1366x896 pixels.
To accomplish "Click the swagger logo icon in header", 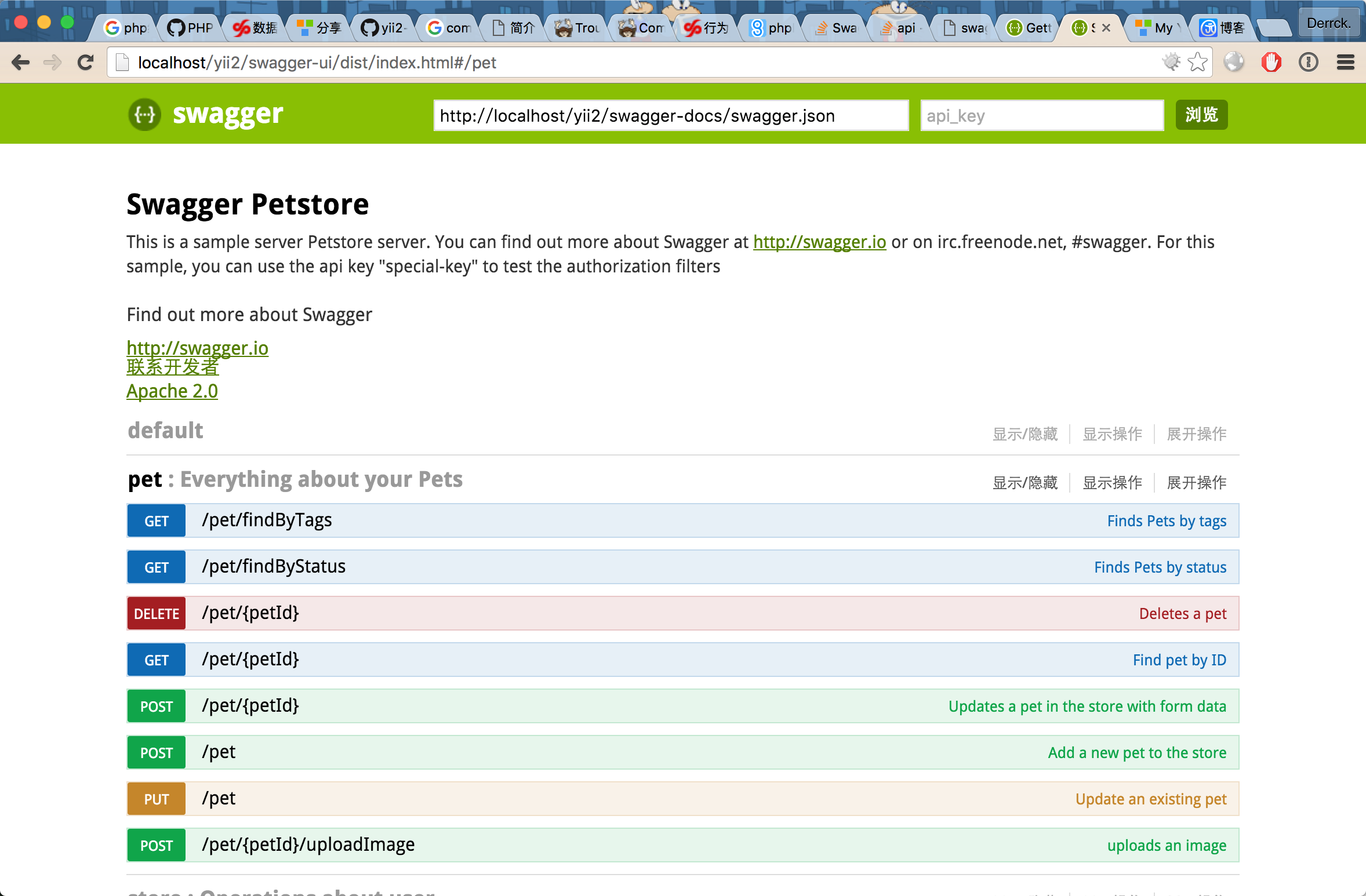I will pos(144,114).
